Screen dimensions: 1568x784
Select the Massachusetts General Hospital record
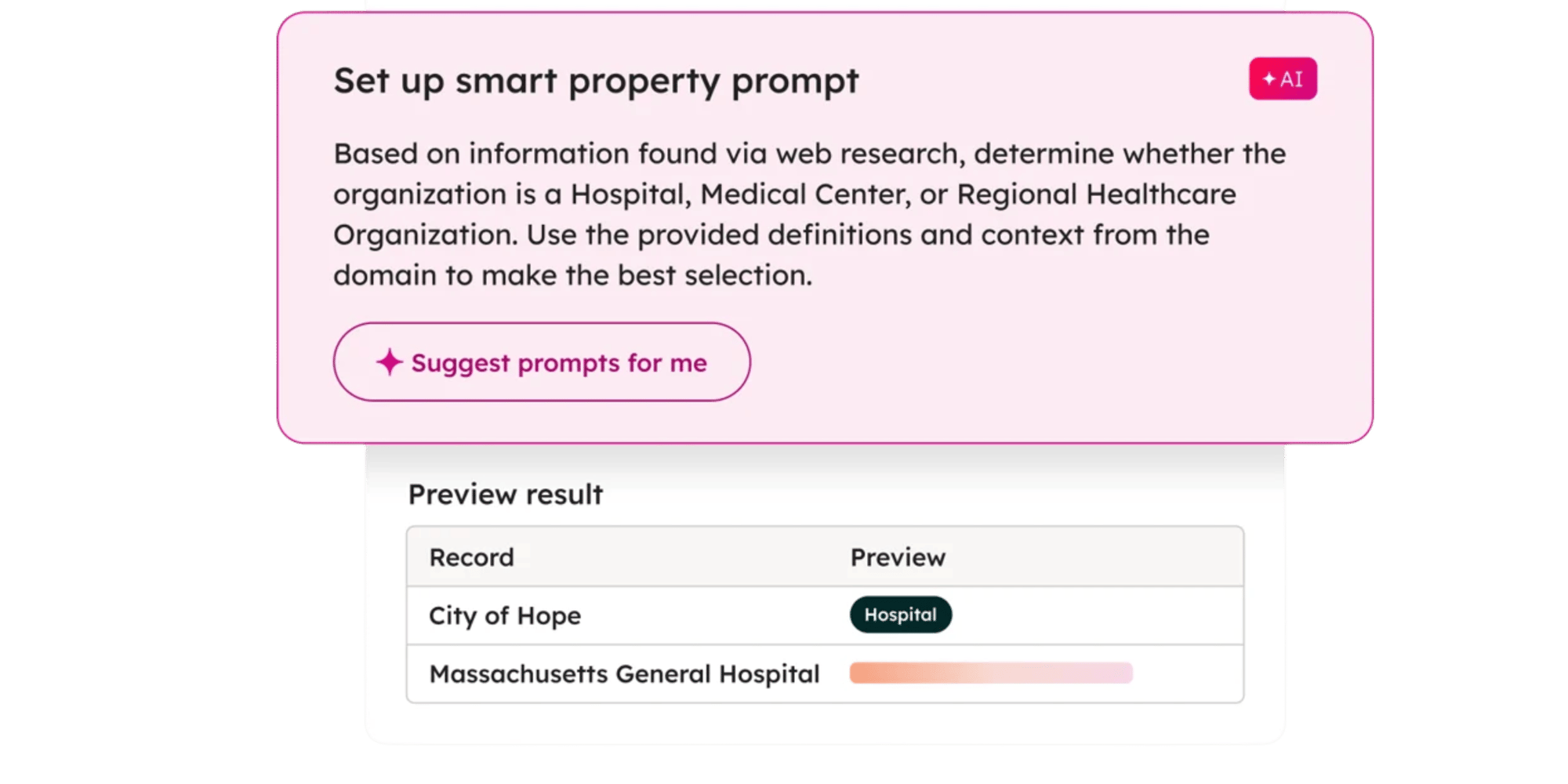[x=624, y=674]
